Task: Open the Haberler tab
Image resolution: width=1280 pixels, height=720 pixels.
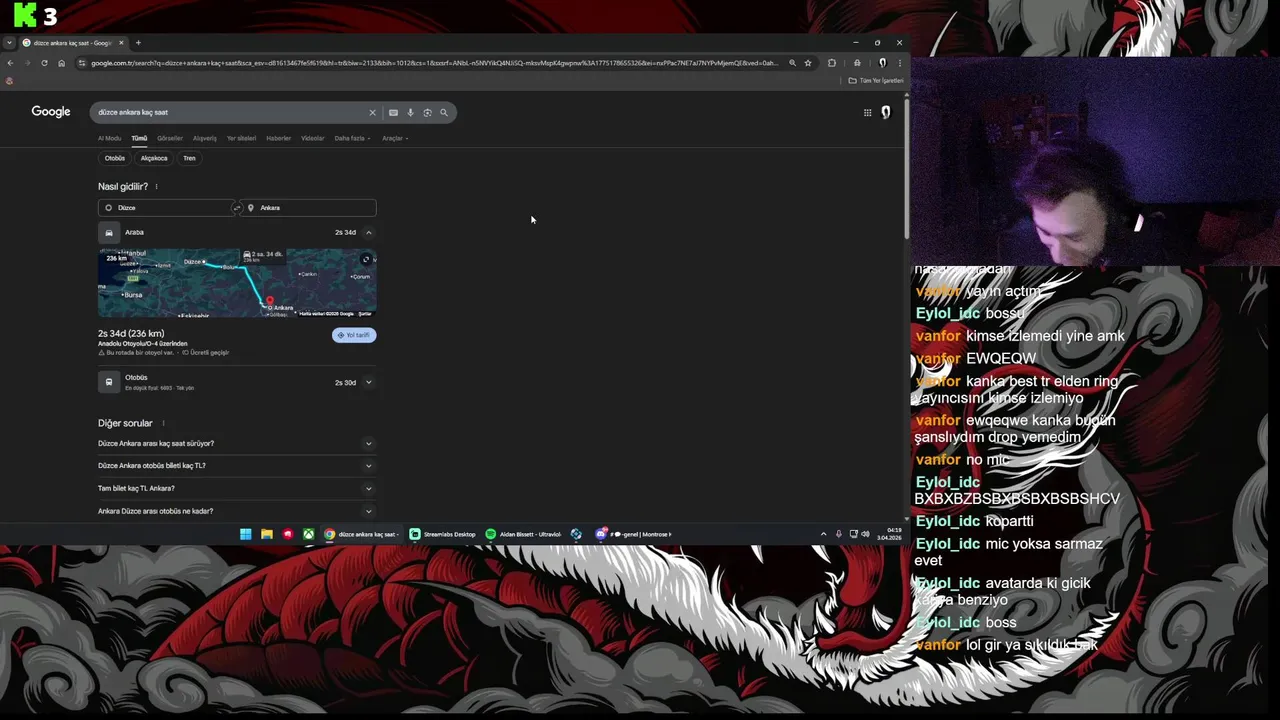Action: pos(278,138)
